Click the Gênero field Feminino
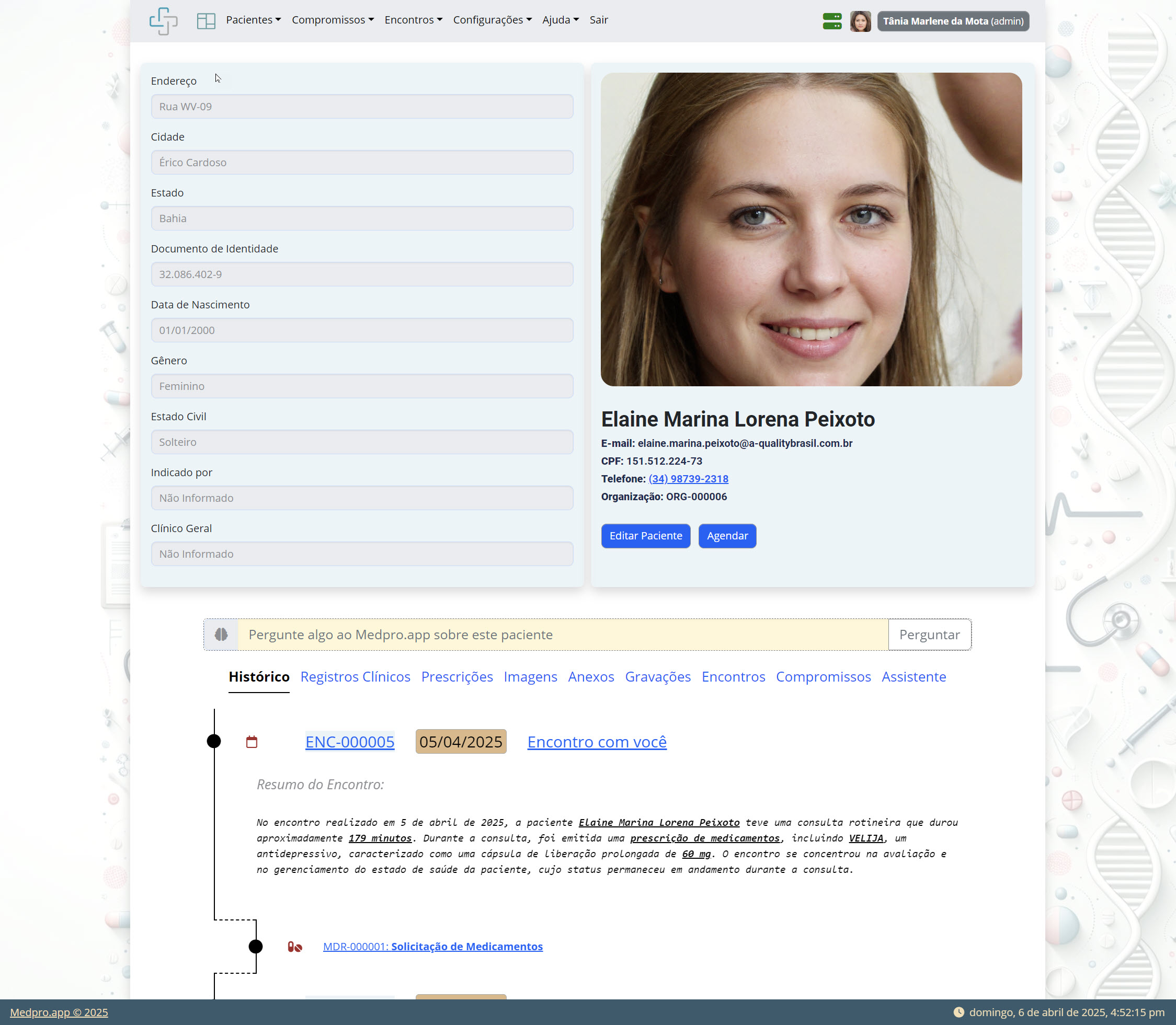The image size is (1176, 1025). click(x=362, y=386)
